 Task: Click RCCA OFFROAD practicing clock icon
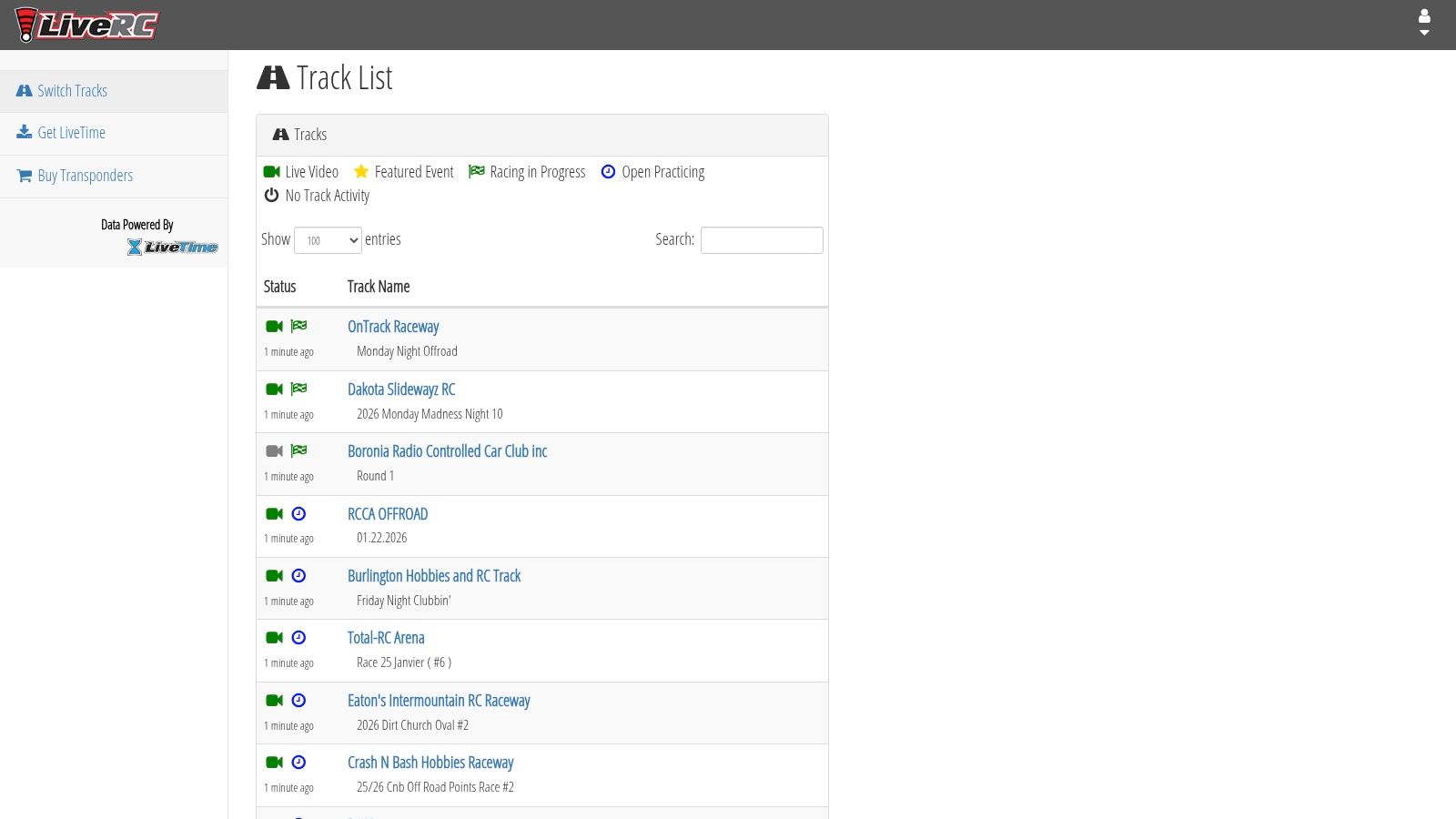coord(298,514)
